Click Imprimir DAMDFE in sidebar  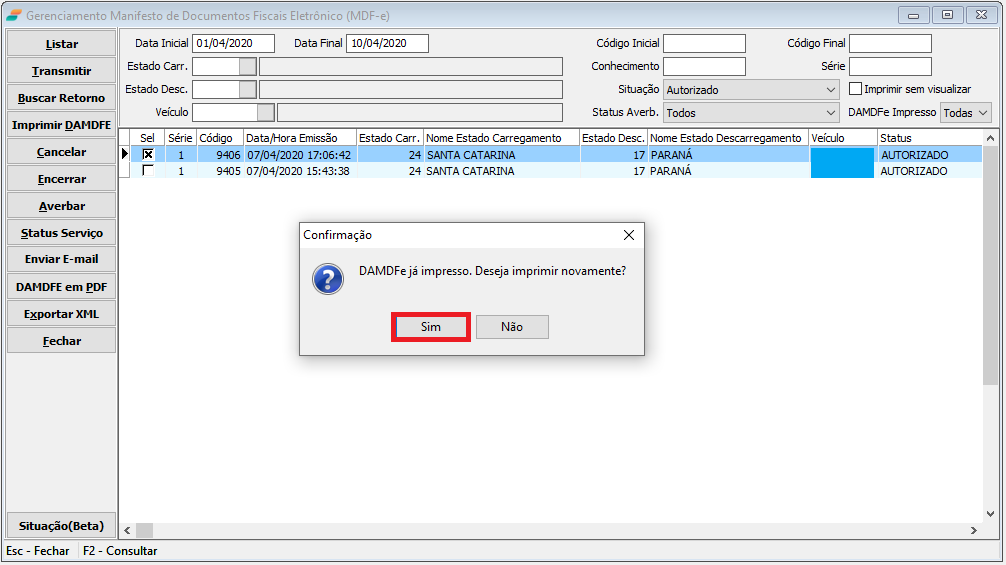(x=62, y=125)
